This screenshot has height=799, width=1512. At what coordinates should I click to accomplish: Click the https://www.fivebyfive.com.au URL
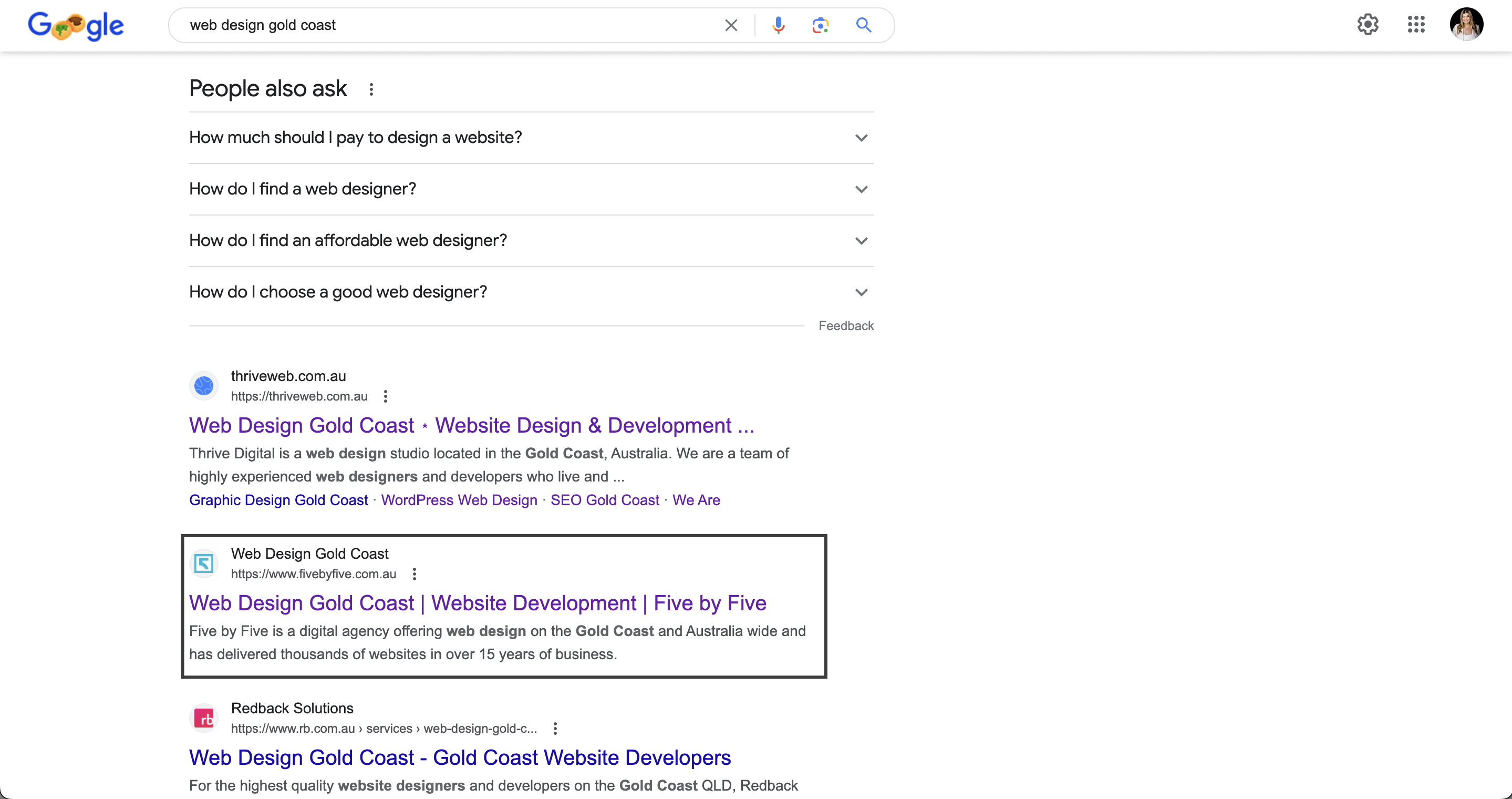[x=314, y=574]
